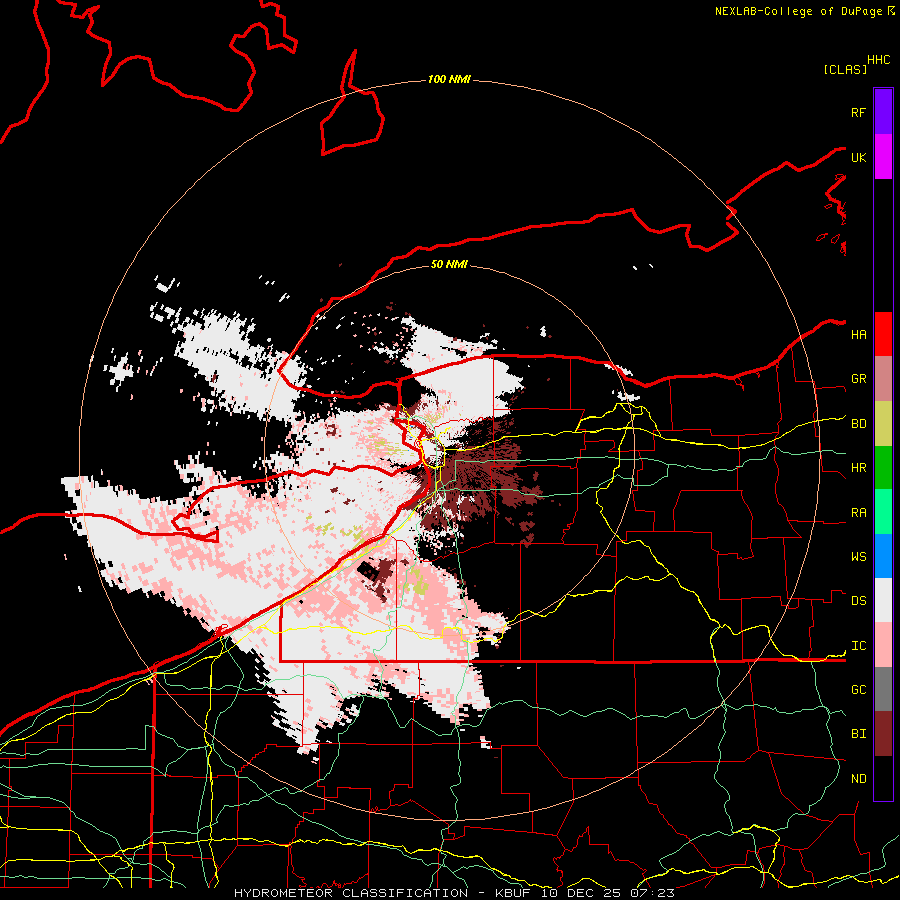This screenshot has height=900, width=900.
Task: Click the BD yellow legend swatch
Action: click(x=883, y=424)
